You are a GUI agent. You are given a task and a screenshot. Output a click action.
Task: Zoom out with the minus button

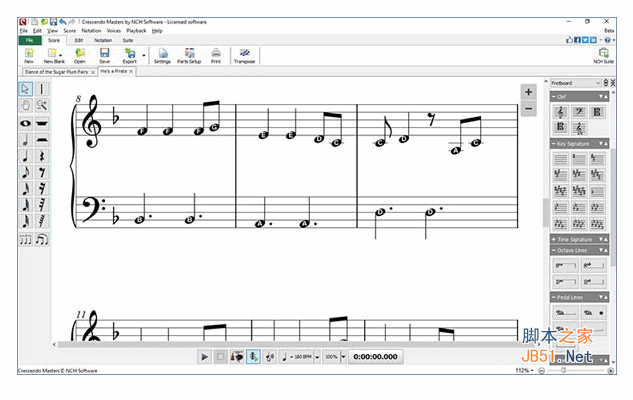(x=528, y=109)
